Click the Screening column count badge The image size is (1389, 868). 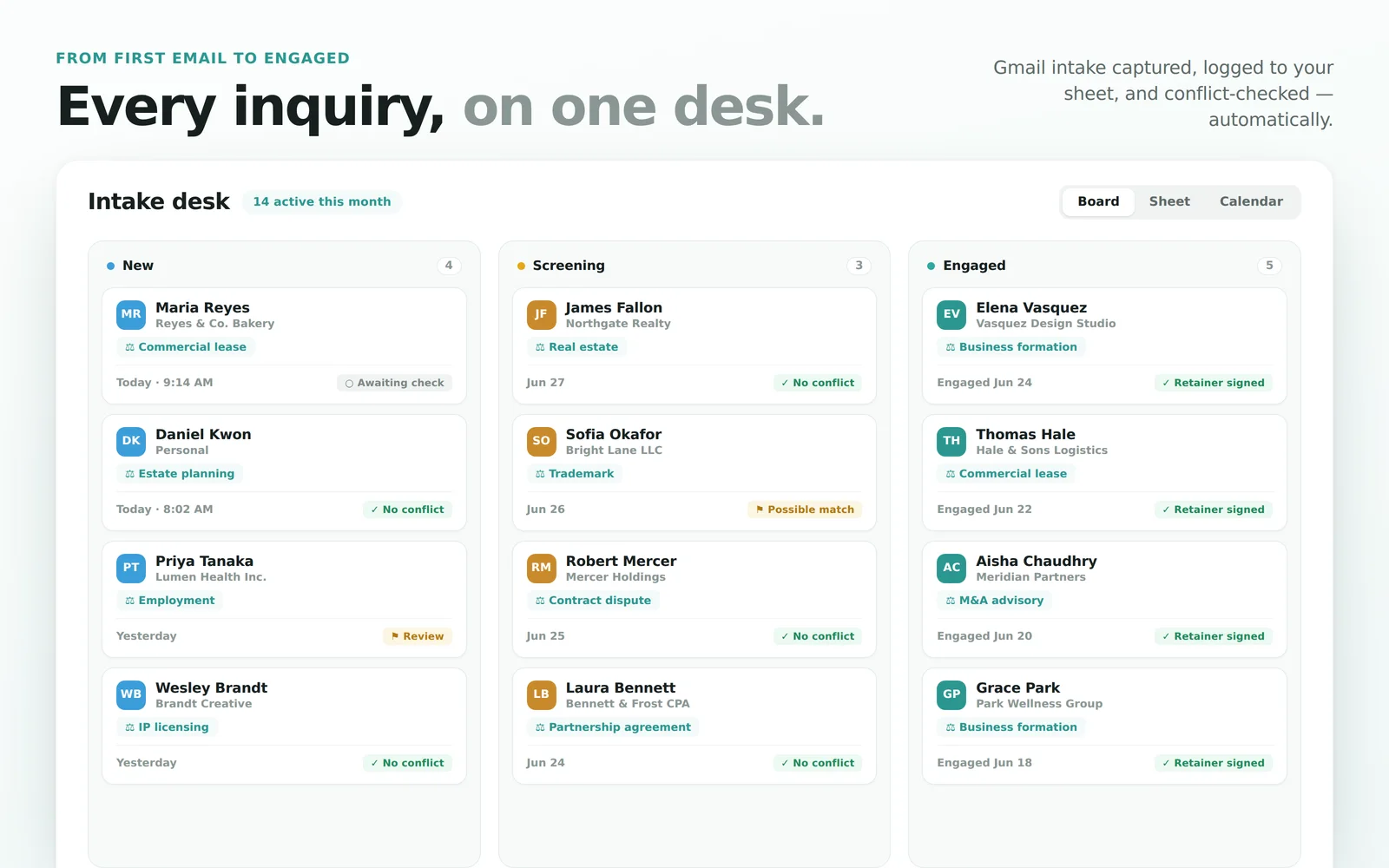[859, 266]
